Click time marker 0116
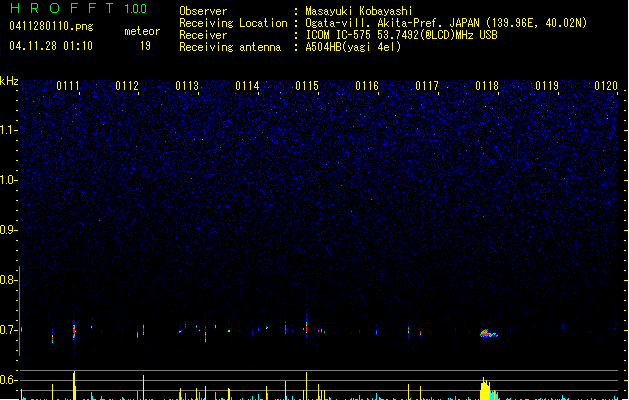This screenshot has height=400, width=629. [367, 86]
